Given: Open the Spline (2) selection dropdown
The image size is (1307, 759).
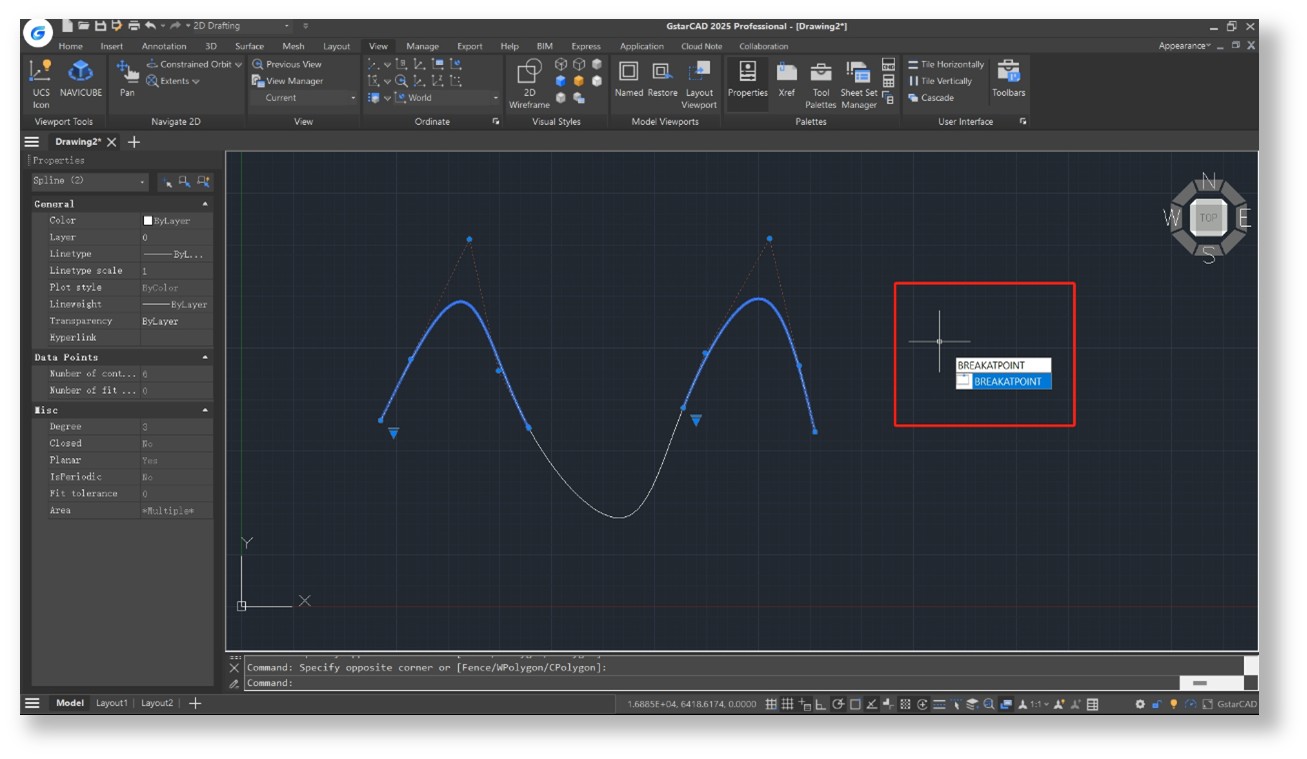Looking at the screenshot, I should click(143, 181).
